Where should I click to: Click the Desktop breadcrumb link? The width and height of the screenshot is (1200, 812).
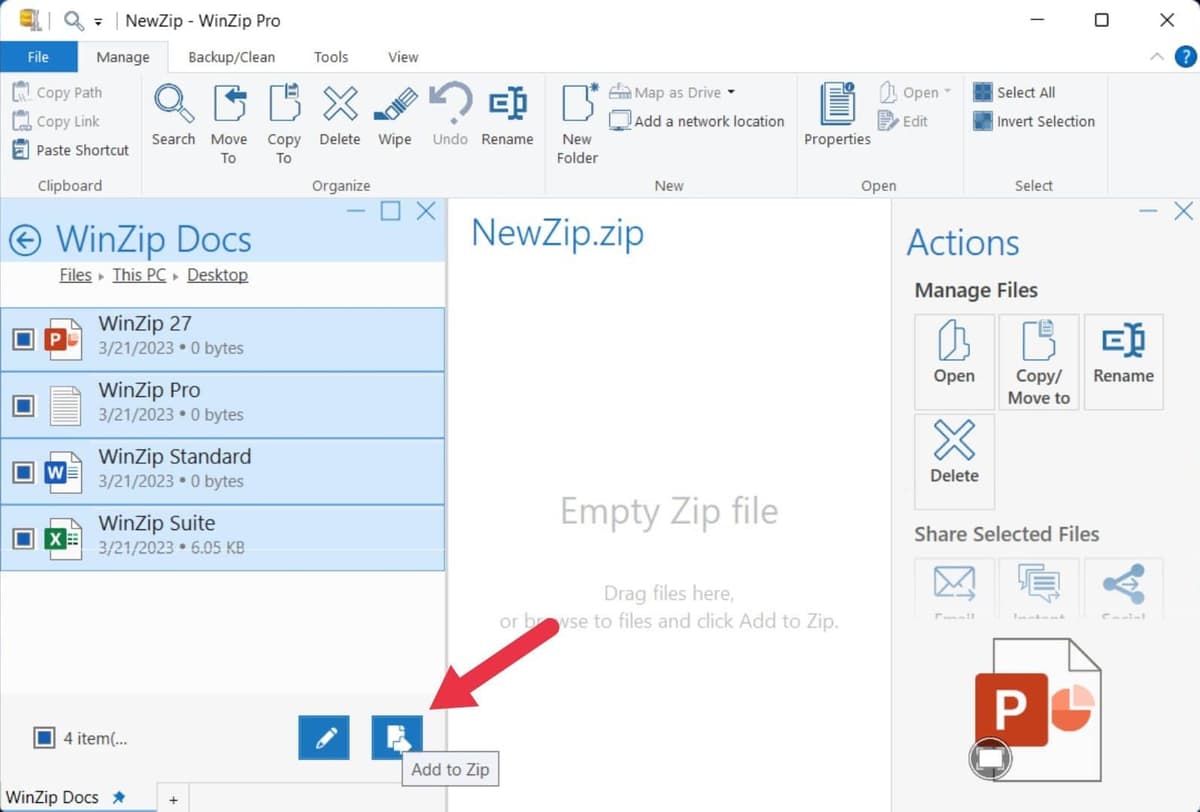point(217,275)
